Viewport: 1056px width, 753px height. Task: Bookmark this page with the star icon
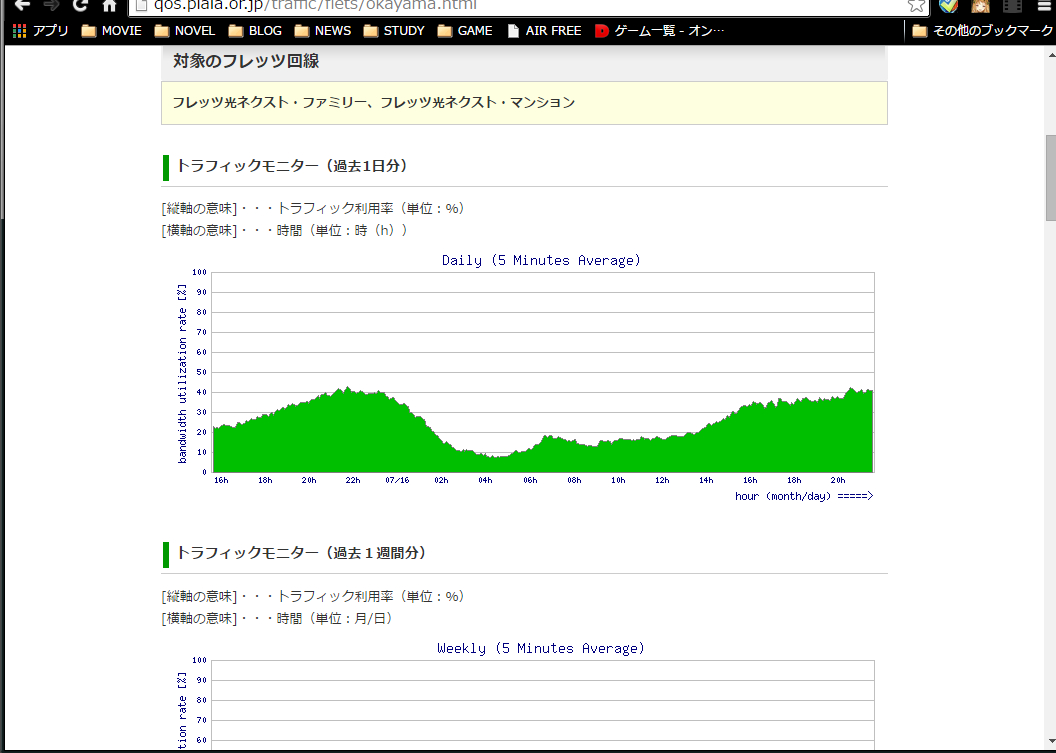916,5
